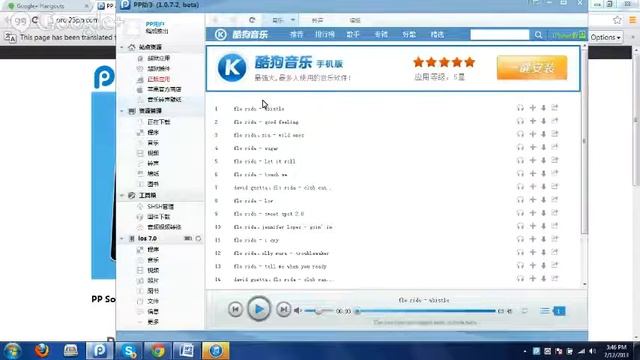Open the sixth menu item in Kugou bar

point(437,35)
